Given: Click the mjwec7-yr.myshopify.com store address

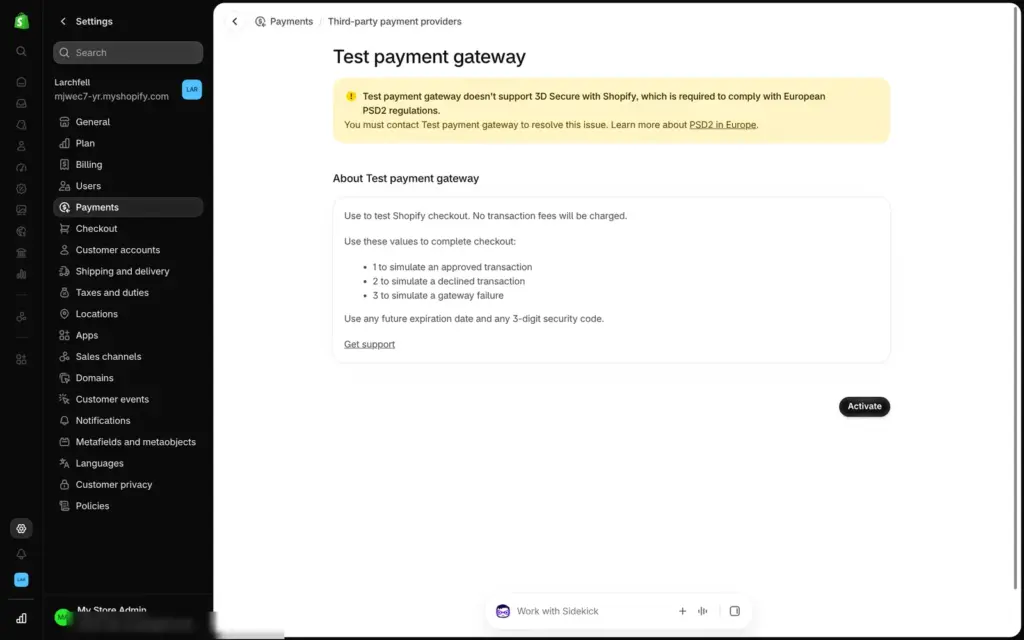Looking at the screenshot, I should tap(112, 96).
